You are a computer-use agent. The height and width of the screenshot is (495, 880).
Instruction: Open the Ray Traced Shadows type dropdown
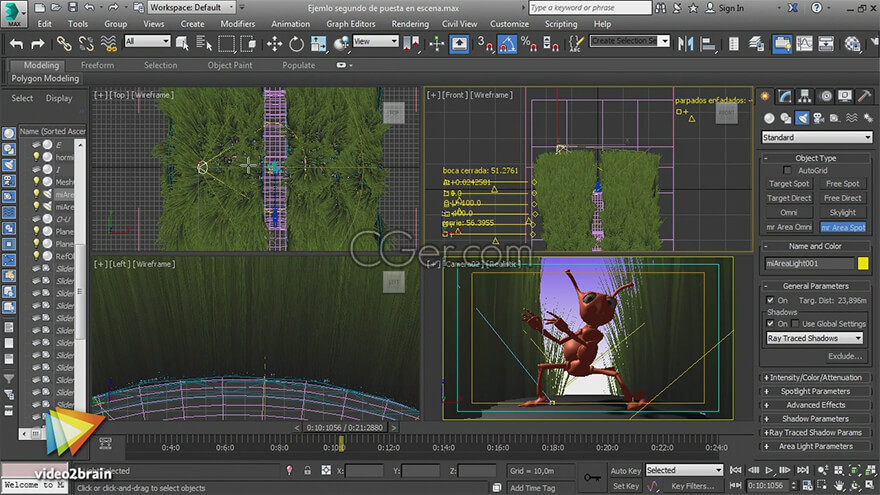pos(814,338)
